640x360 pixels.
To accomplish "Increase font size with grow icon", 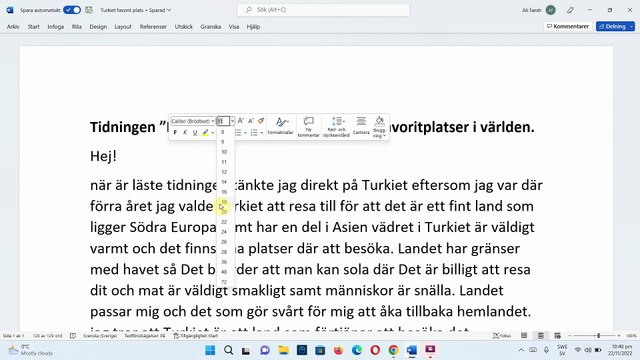I will pyautogui.click(x=241, y=121).
